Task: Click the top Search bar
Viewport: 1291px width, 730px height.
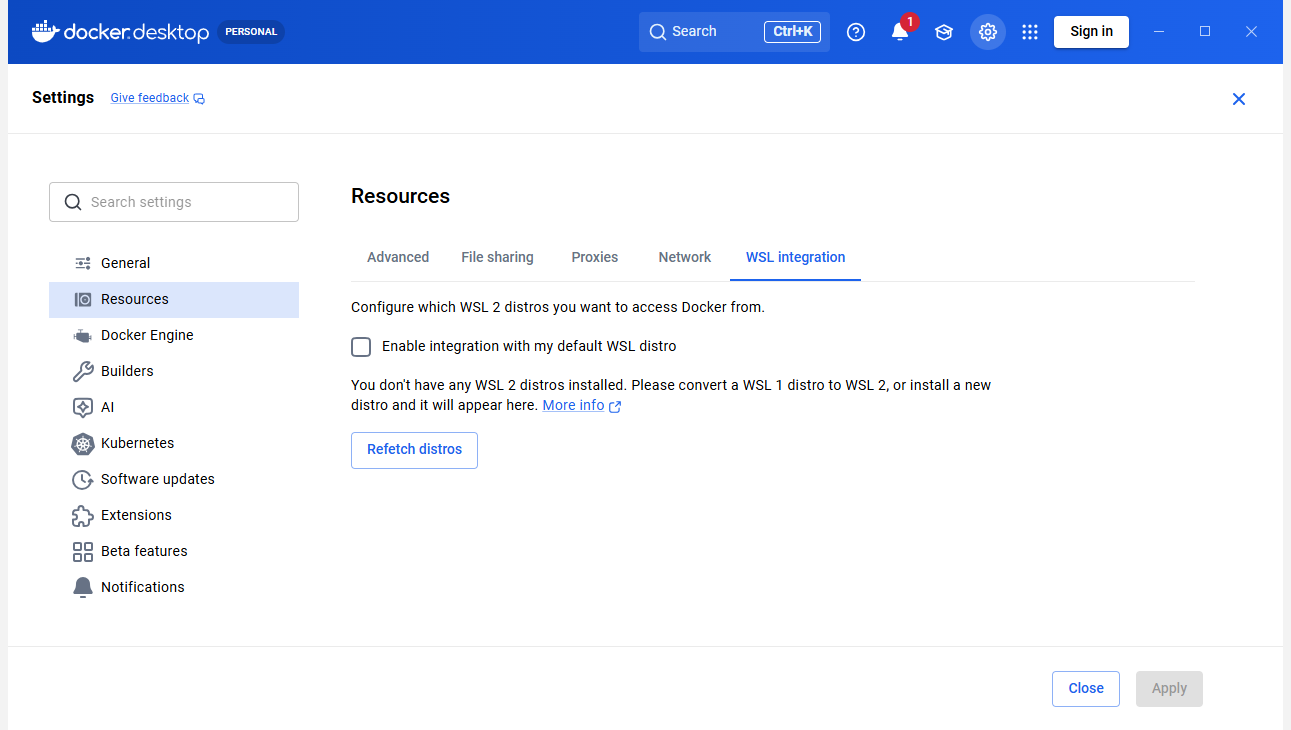Action: [734, 32]
